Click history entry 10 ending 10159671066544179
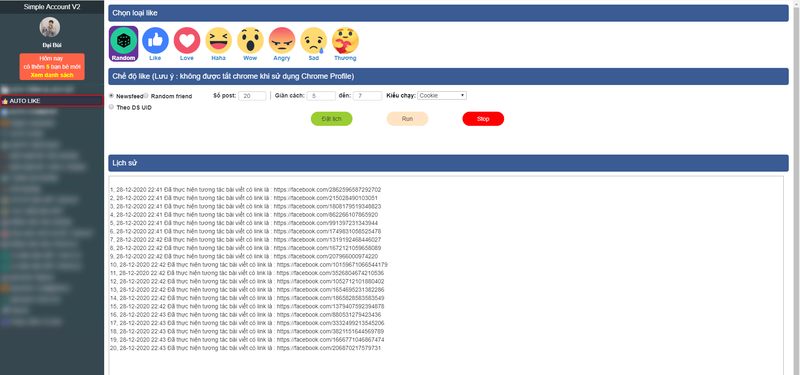 point(249,265)
